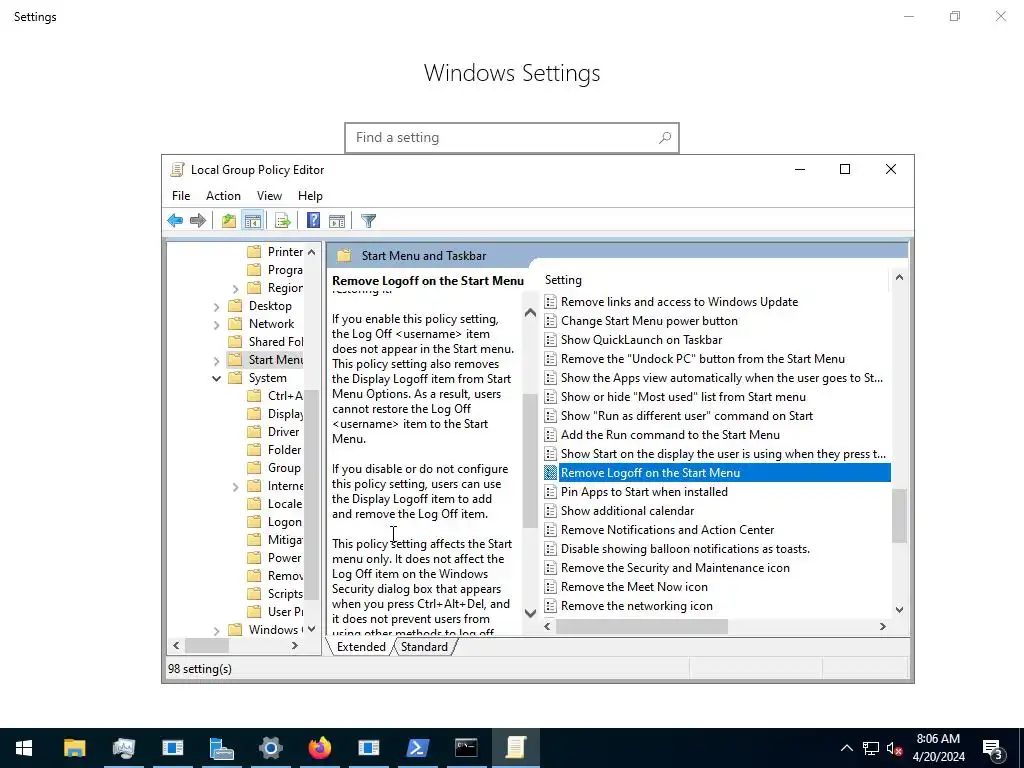Open the Action menu
Image resolution: width=1024 pixels, height=768 pixels.
pos(223,196)
